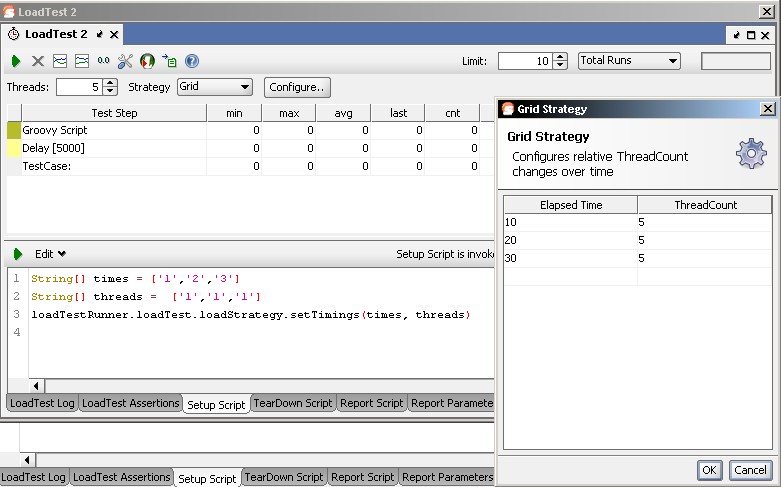
Task: Select the Groovy Script test step row
Action: (x=110, y=130)
